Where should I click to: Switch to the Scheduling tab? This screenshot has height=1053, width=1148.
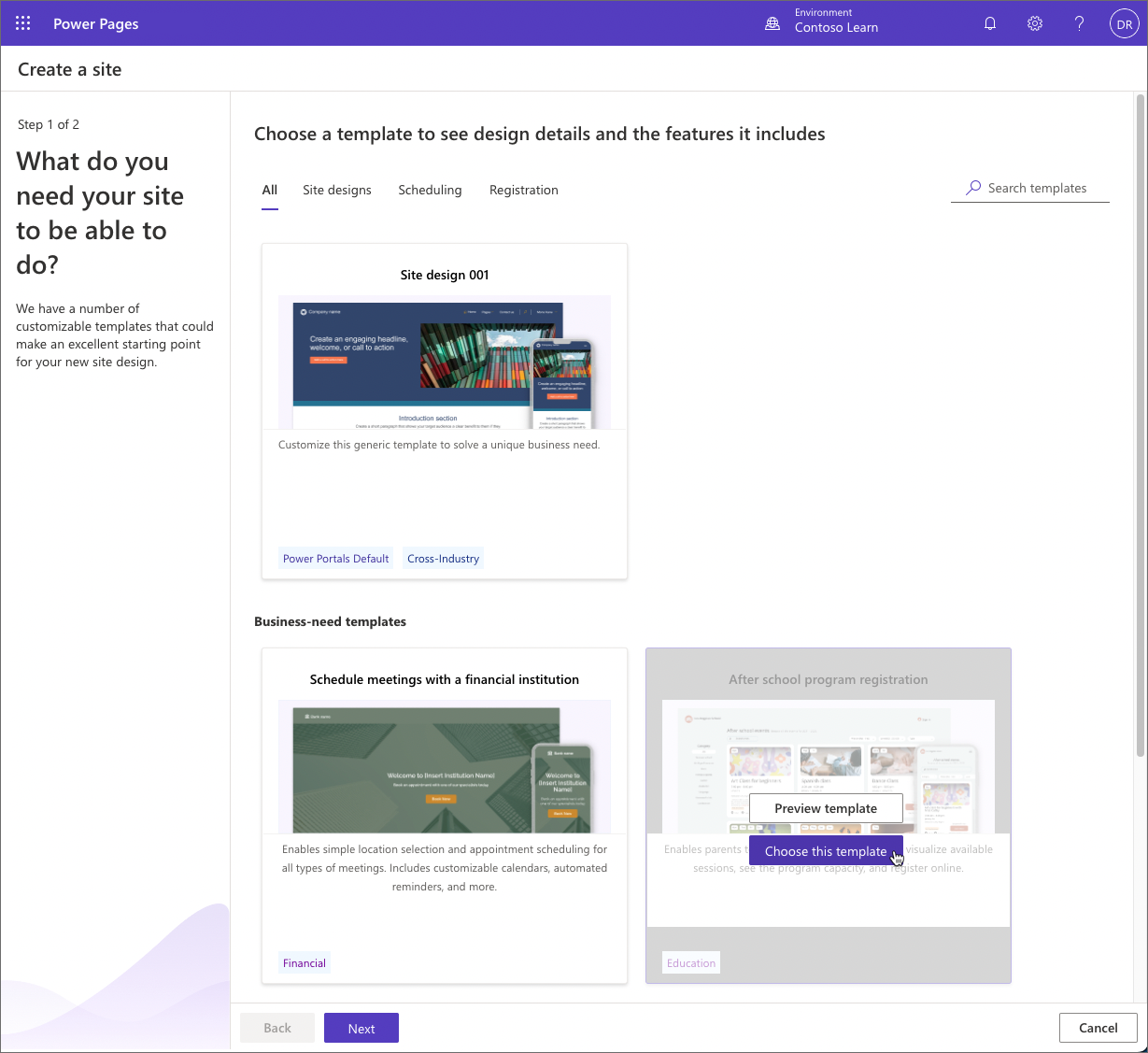430,190
